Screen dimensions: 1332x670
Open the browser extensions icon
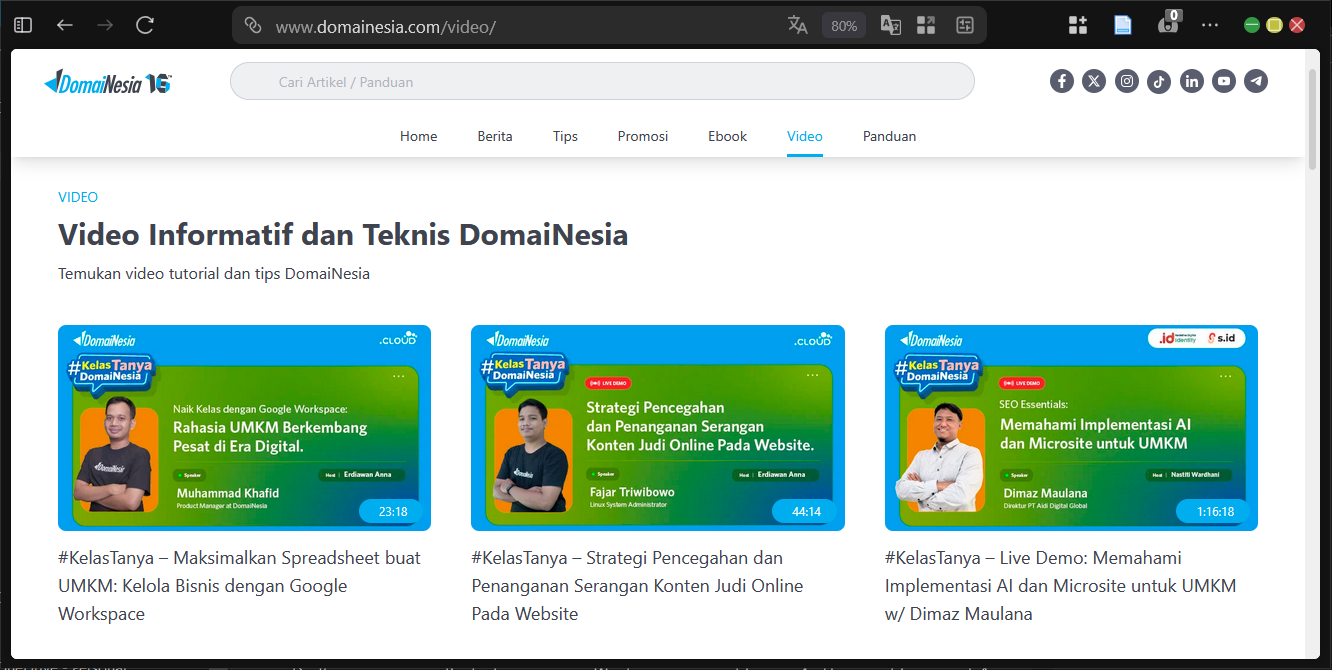[1078, 25]
